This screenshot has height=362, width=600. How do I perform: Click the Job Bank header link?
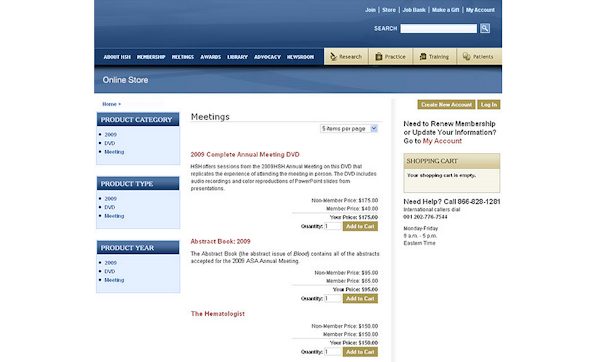414,10
